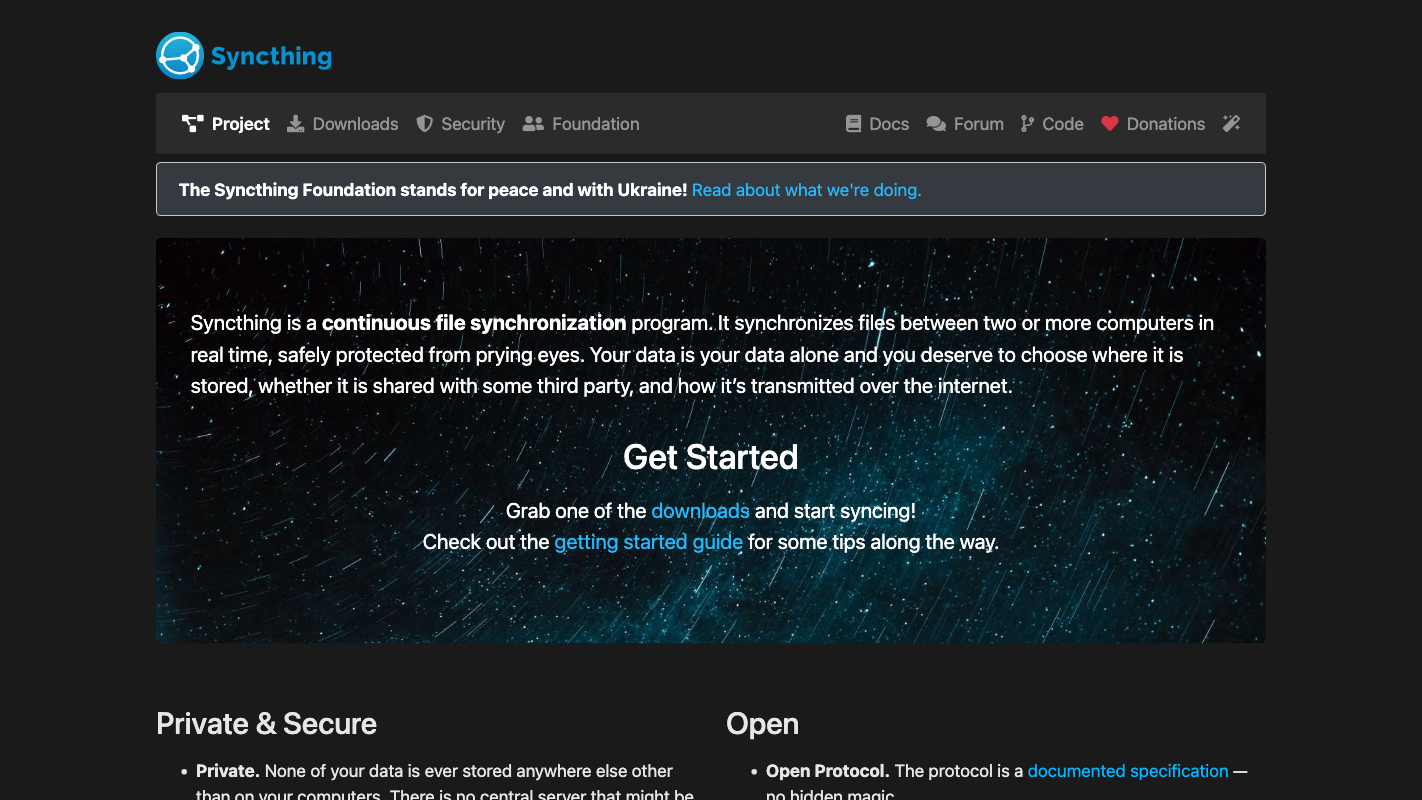The image size is (1422, 800).
Task: Open the 'documented specification' link
Action: coord(1127,771)
